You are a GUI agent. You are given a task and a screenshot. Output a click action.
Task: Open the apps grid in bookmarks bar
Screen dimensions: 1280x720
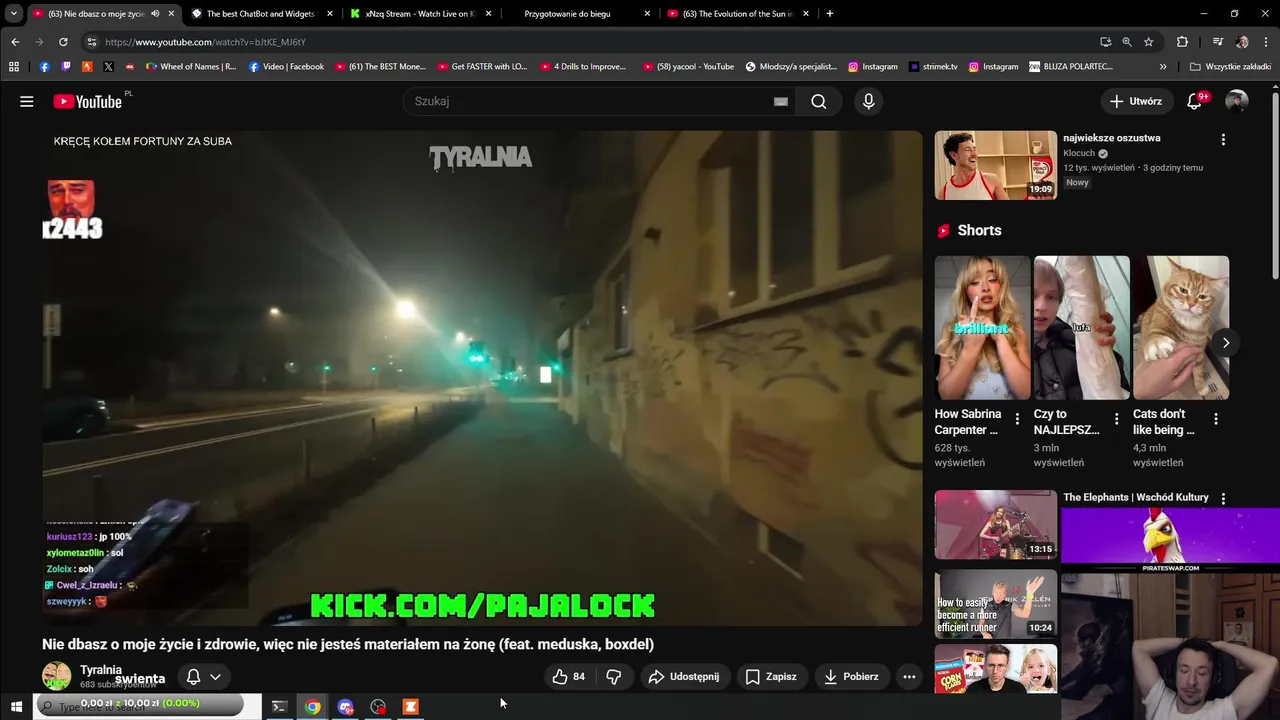coord(14,67)
